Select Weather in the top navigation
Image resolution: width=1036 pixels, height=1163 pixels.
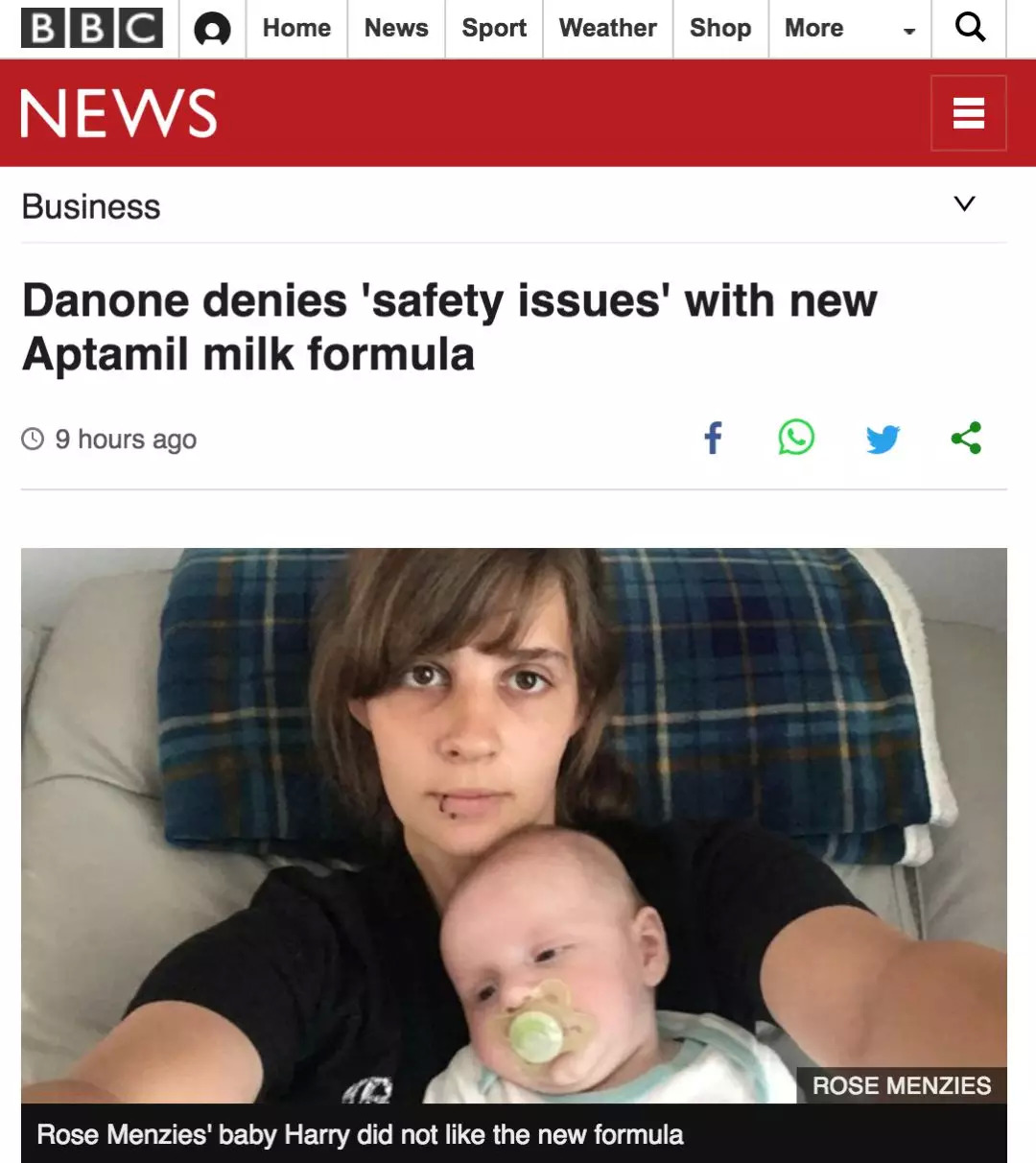point(608,28)
